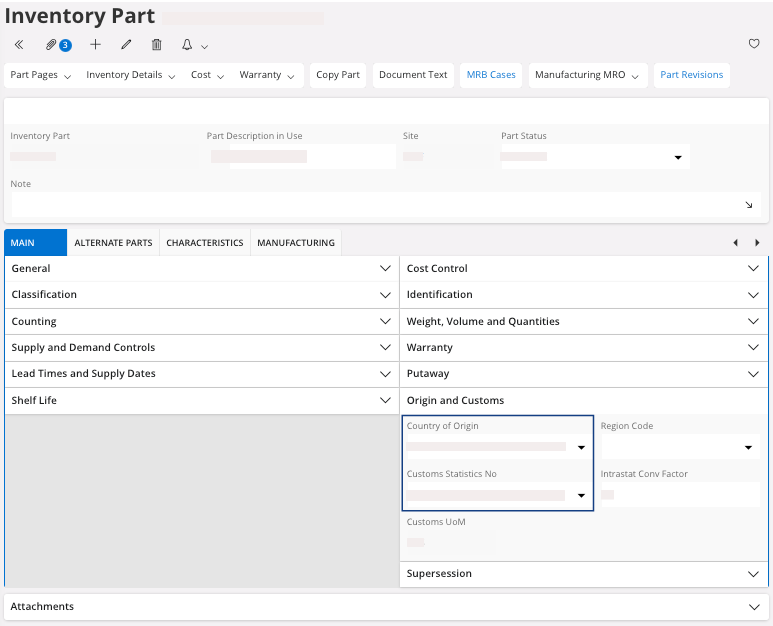This screenshot has height=626, width=773.
Task: Click the double-chevron back navigation icon
Action: click(19, 45)
